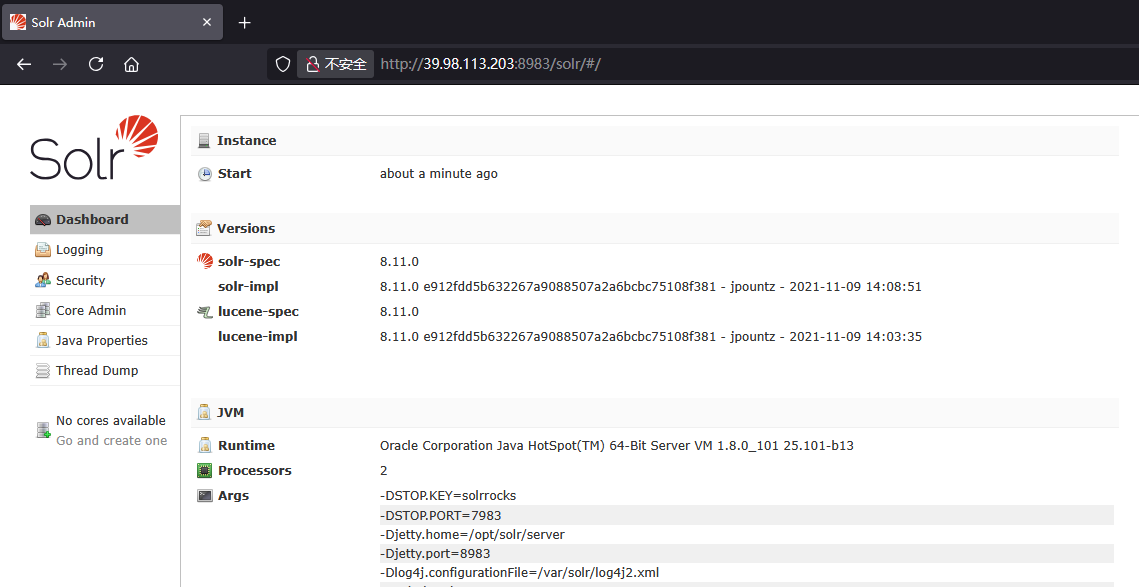
Task: Click the Instance section server icon
Action: click(x=204, y=141)
